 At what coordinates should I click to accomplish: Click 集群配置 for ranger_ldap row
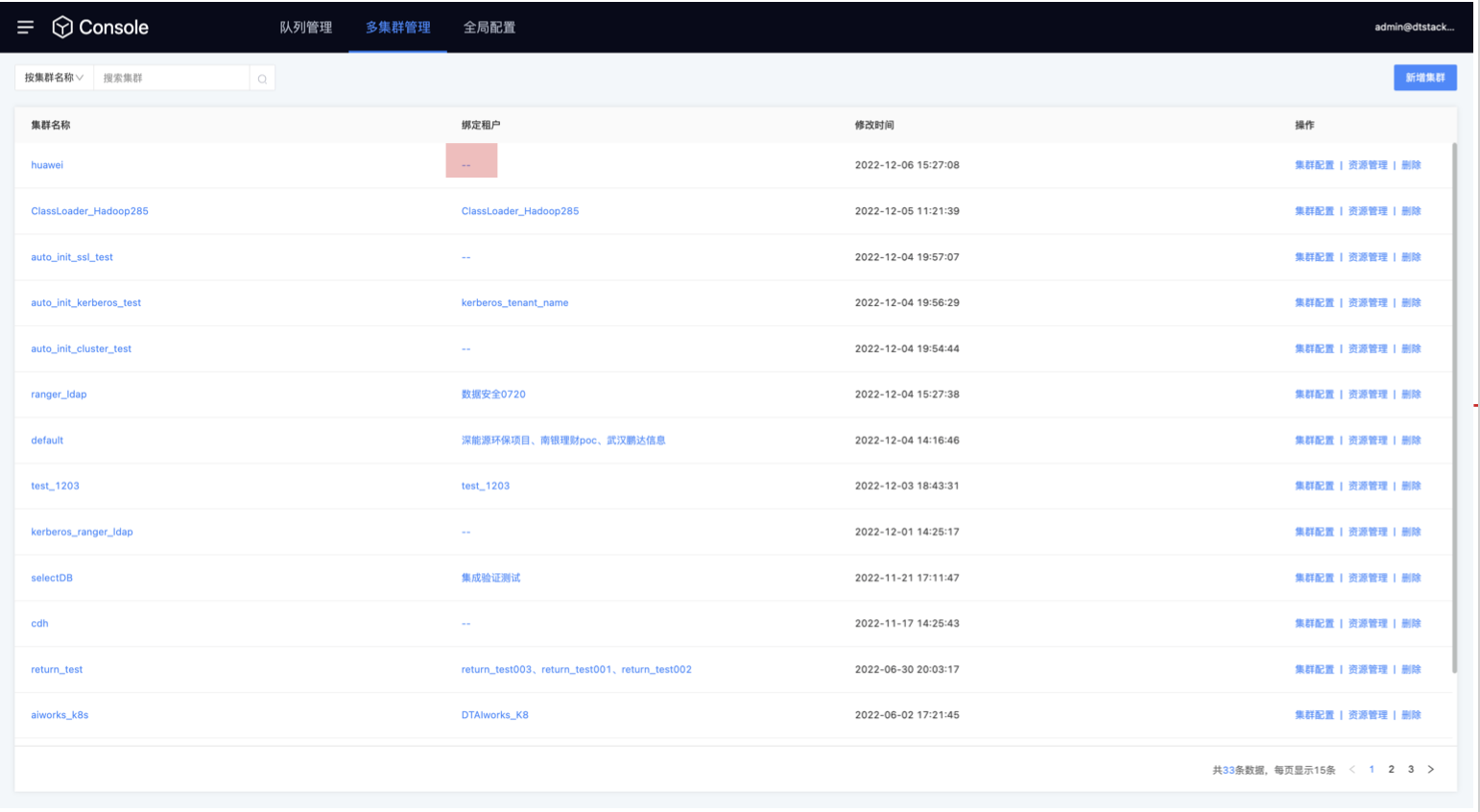[x=1314, y=394]
